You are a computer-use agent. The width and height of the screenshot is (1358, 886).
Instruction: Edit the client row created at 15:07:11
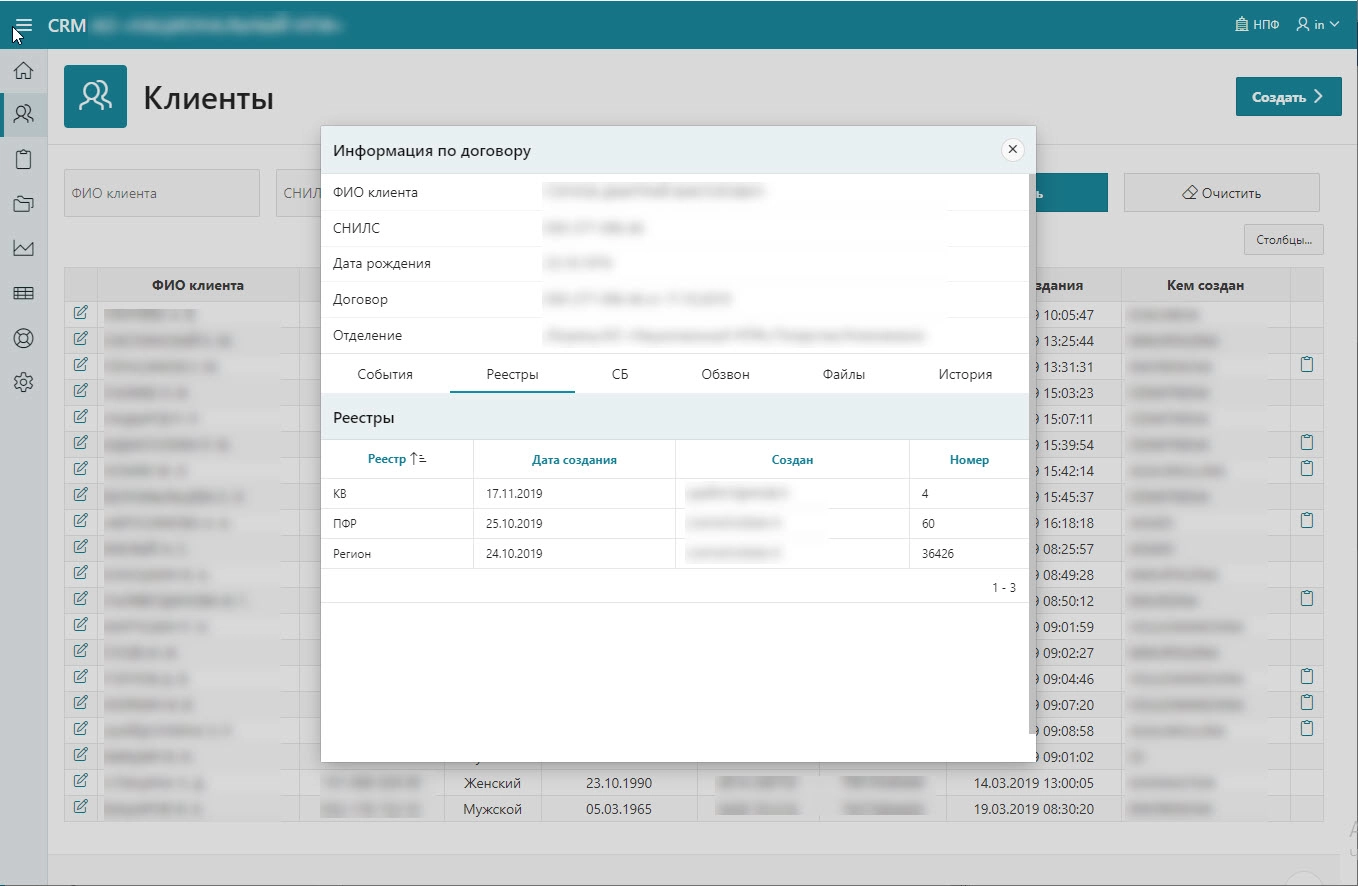tap(81, 417)
